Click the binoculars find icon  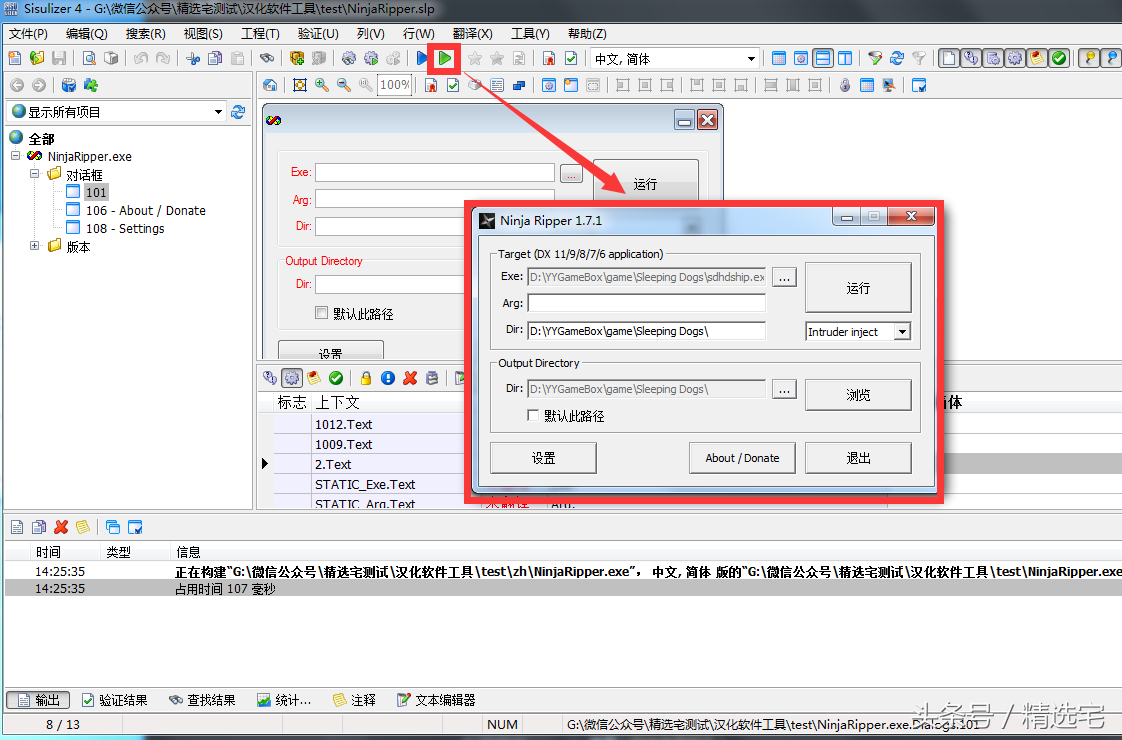click(x=267, y=59)
